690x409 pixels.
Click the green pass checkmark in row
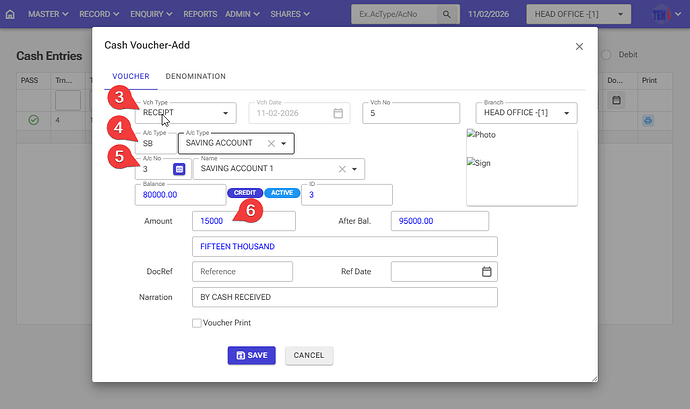point(33,120)
